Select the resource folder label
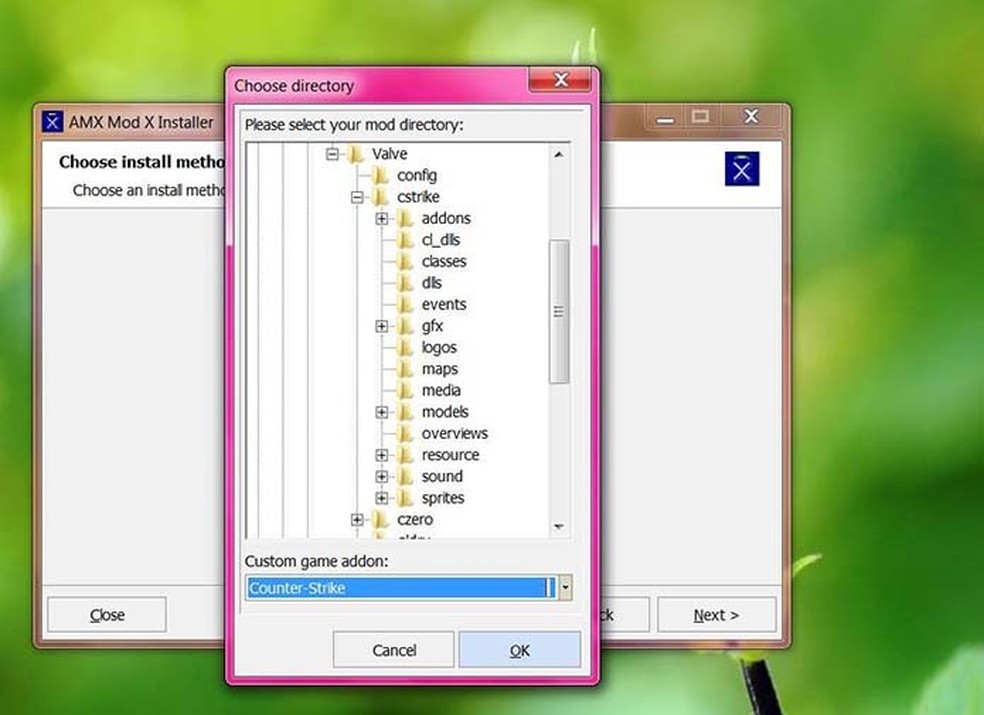The width and height of the screenshot is (984, 715). pos(450,454)
